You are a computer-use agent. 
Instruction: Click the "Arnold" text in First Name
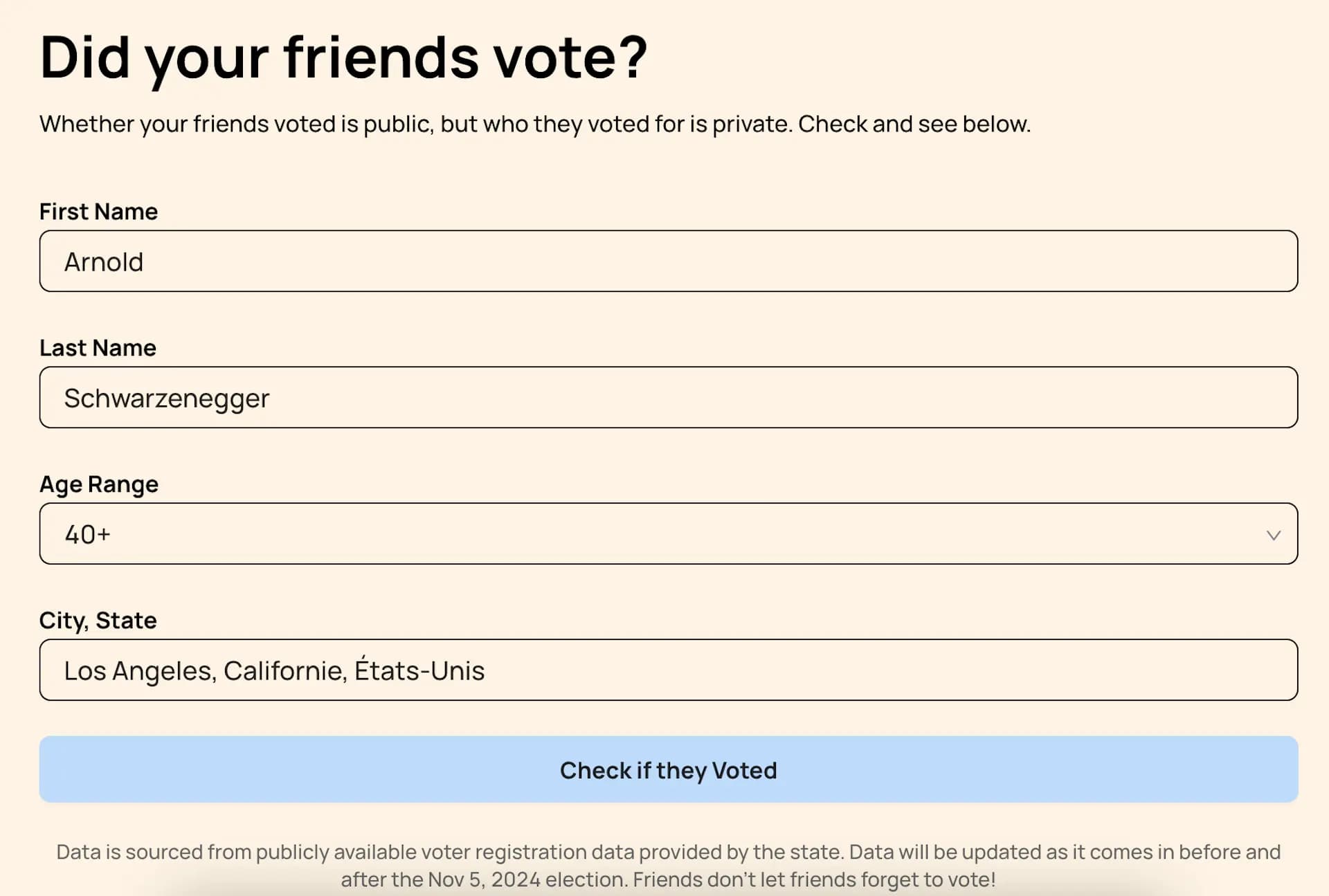coord(104,262)
